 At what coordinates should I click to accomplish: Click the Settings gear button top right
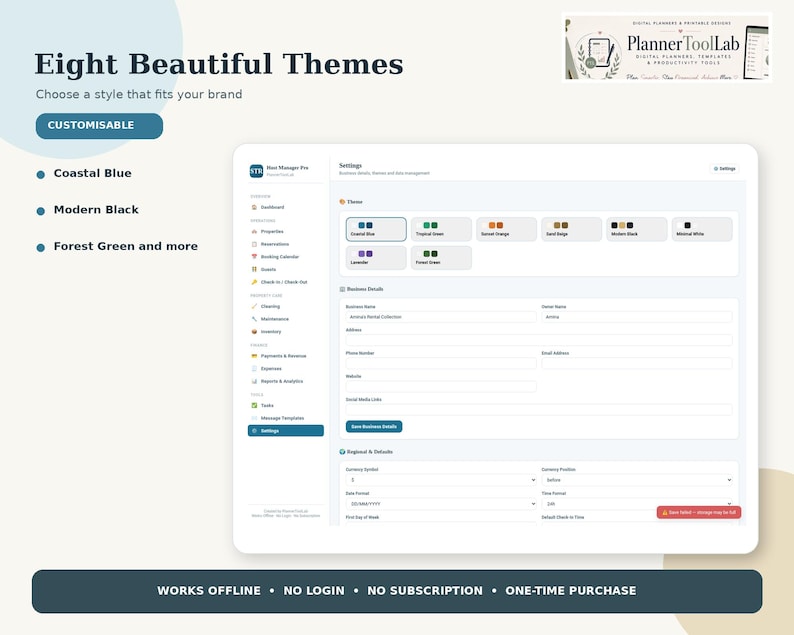724,169
